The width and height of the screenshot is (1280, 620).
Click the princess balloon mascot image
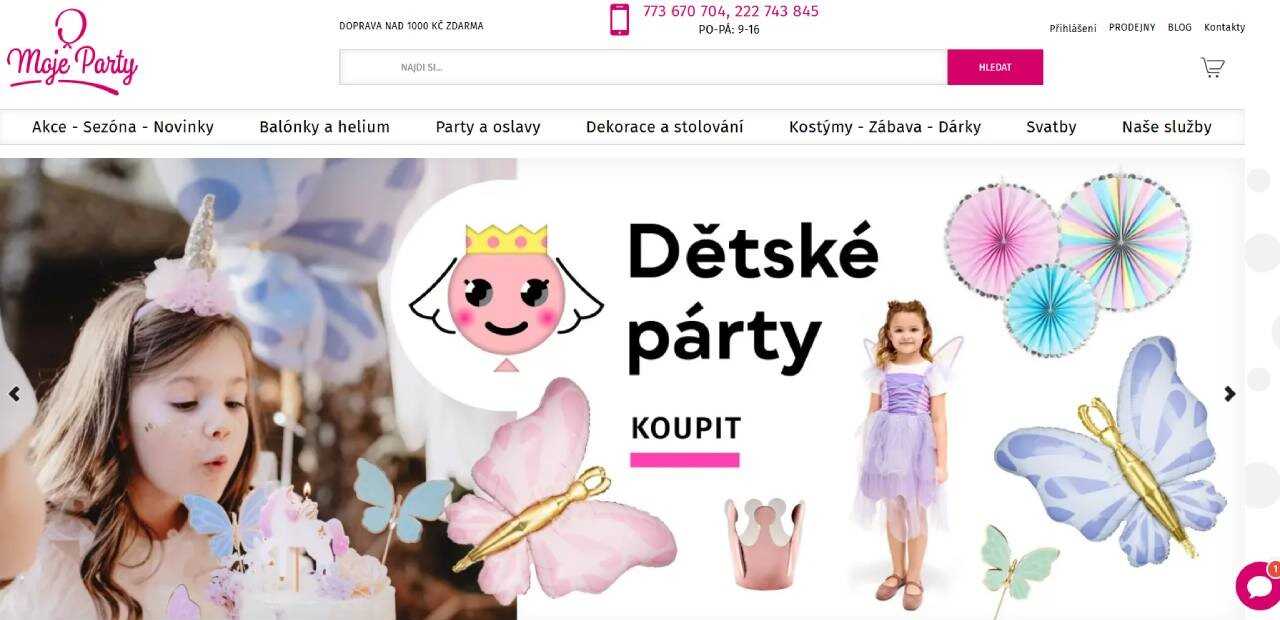click(507, 297)
